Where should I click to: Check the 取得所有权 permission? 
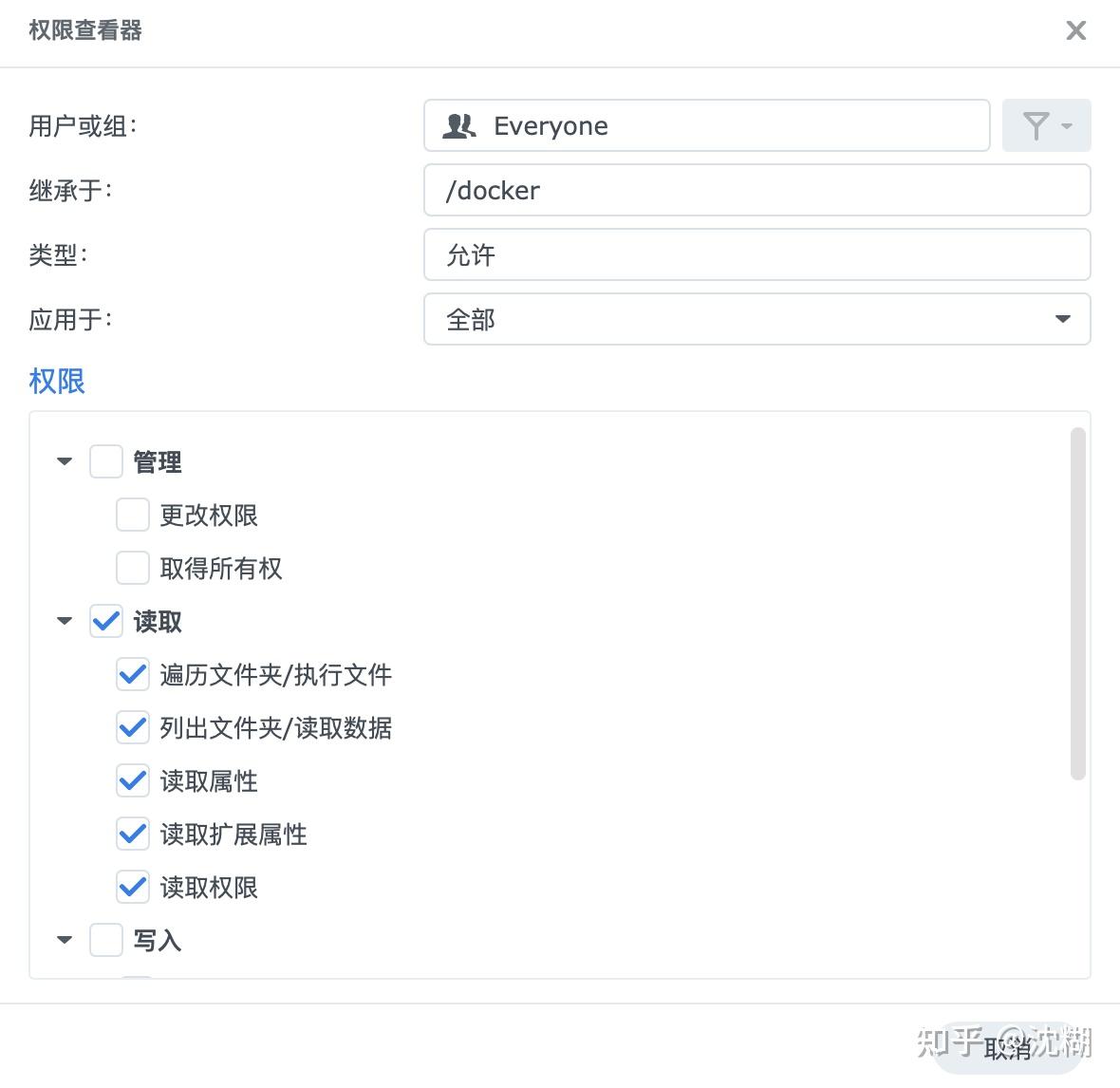pos(133,568)
